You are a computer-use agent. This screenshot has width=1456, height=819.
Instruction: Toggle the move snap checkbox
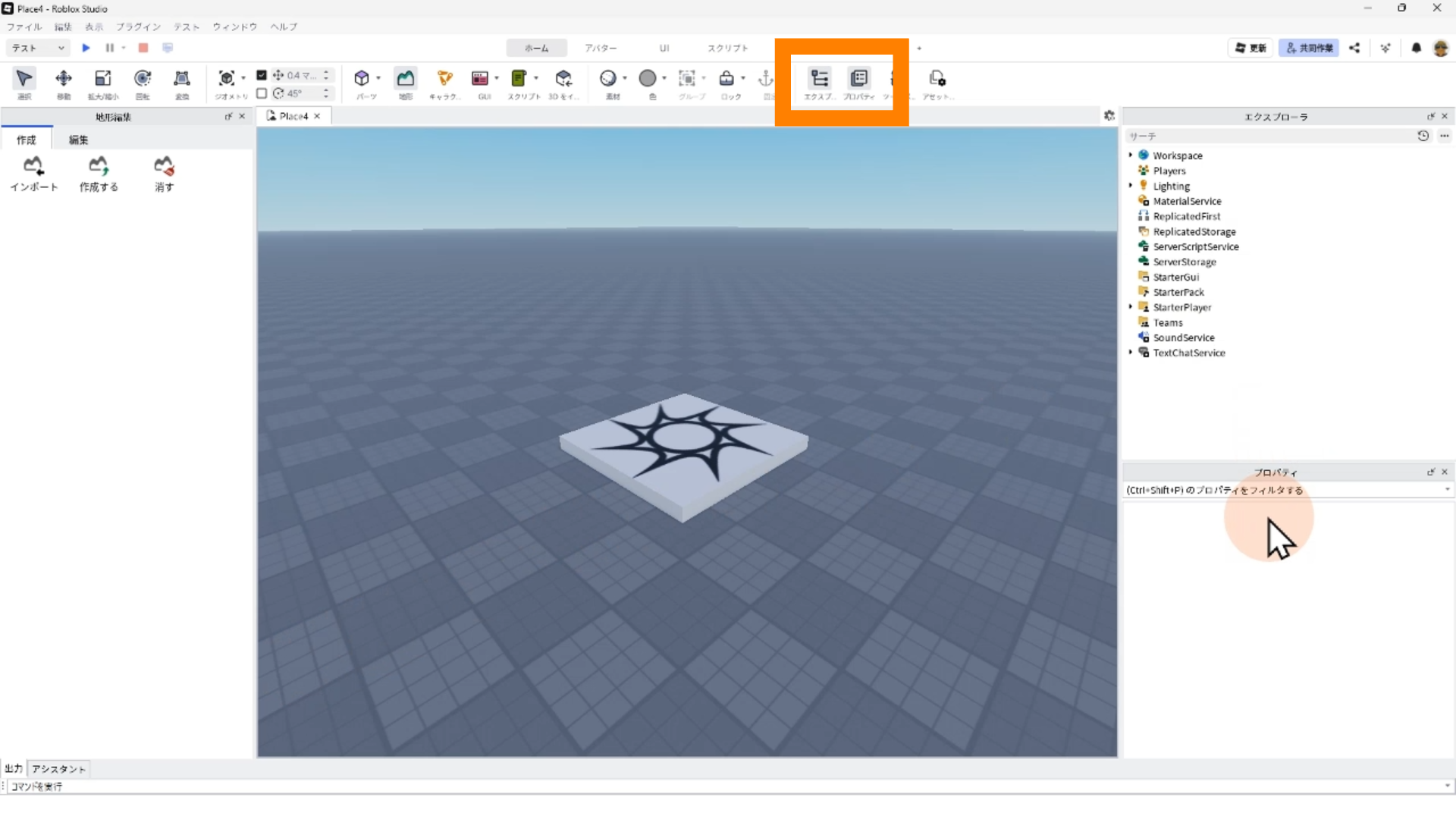(x=262, y=75)
